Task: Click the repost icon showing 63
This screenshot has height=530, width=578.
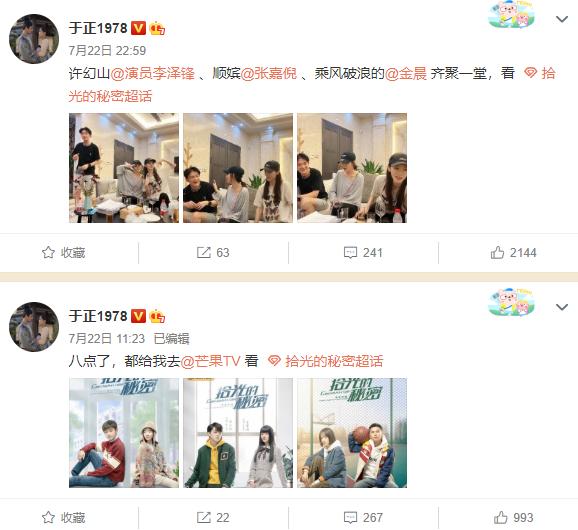Action: [x=203, y=253]
